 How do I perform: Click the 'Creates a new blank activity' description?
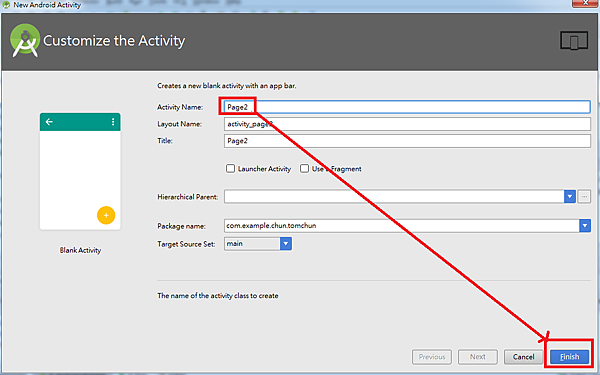pyautogui.click(x=227, y=86)
